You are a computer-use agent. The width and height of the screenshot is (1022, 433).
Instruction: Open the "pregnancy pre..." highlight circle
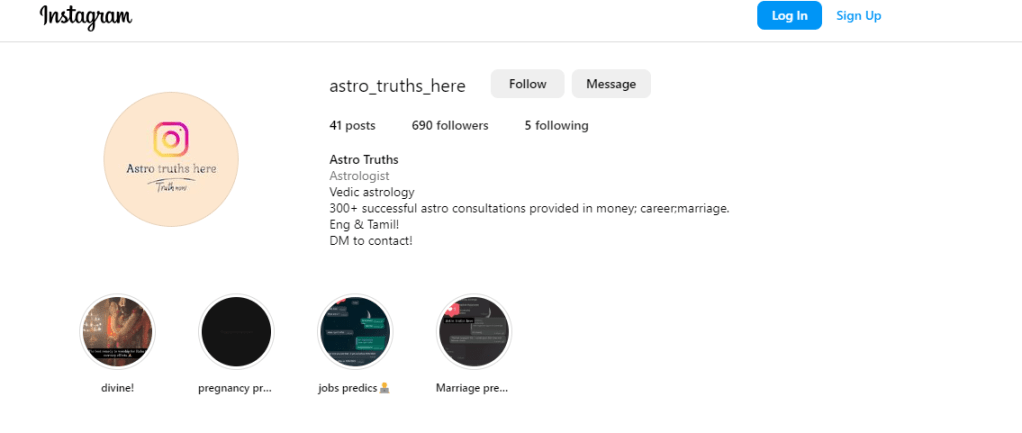click(236, 332)
